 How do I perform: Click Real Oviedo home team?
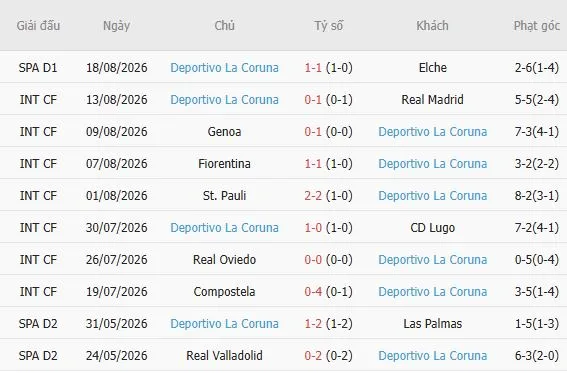point(224,260)
